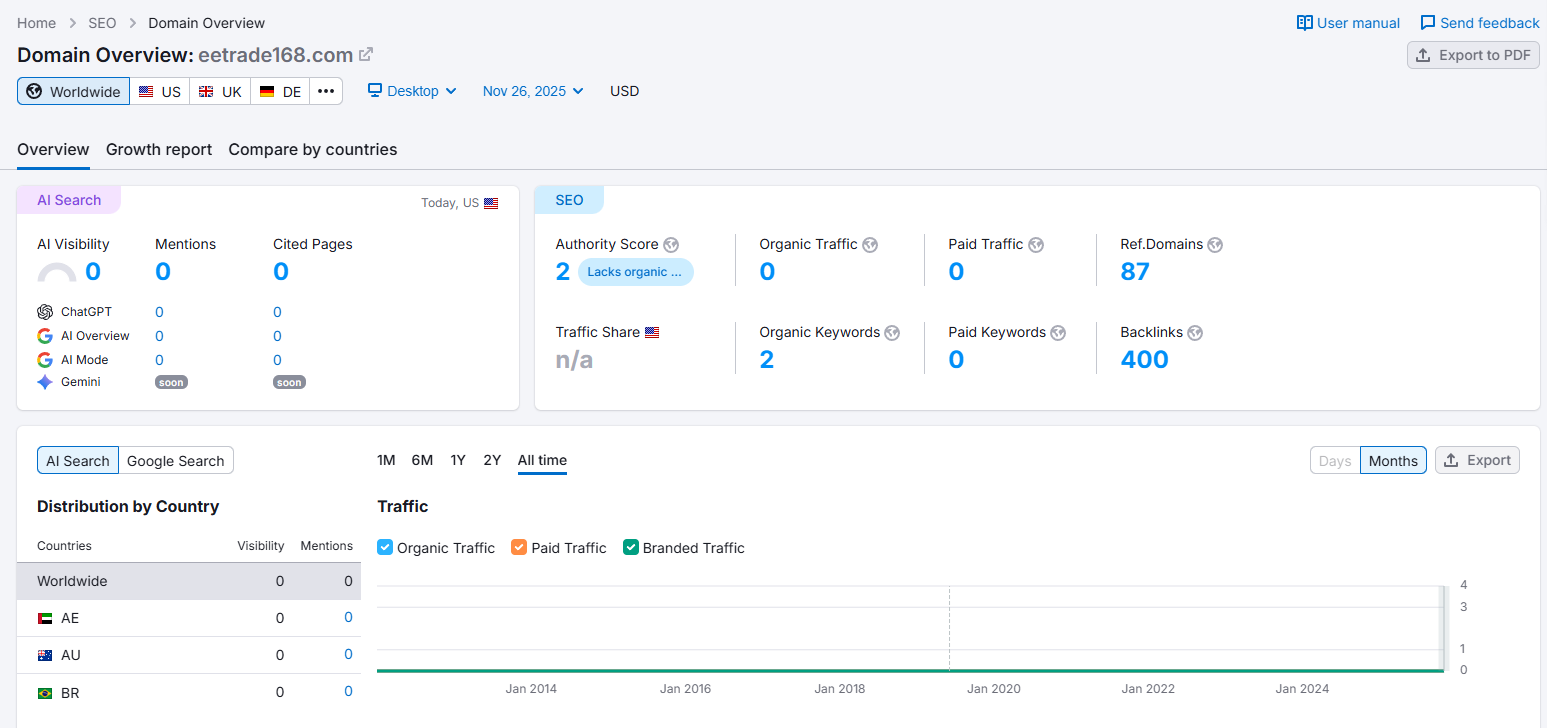
Task: Click the User manual book icon
Action: click(1305, 23)
